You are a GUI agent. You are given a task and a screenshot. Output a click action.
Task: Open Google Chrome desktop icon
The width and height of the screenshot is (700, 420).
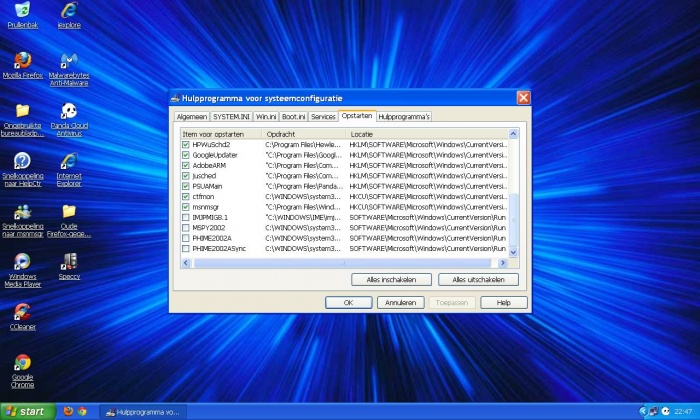pos(22,370)
